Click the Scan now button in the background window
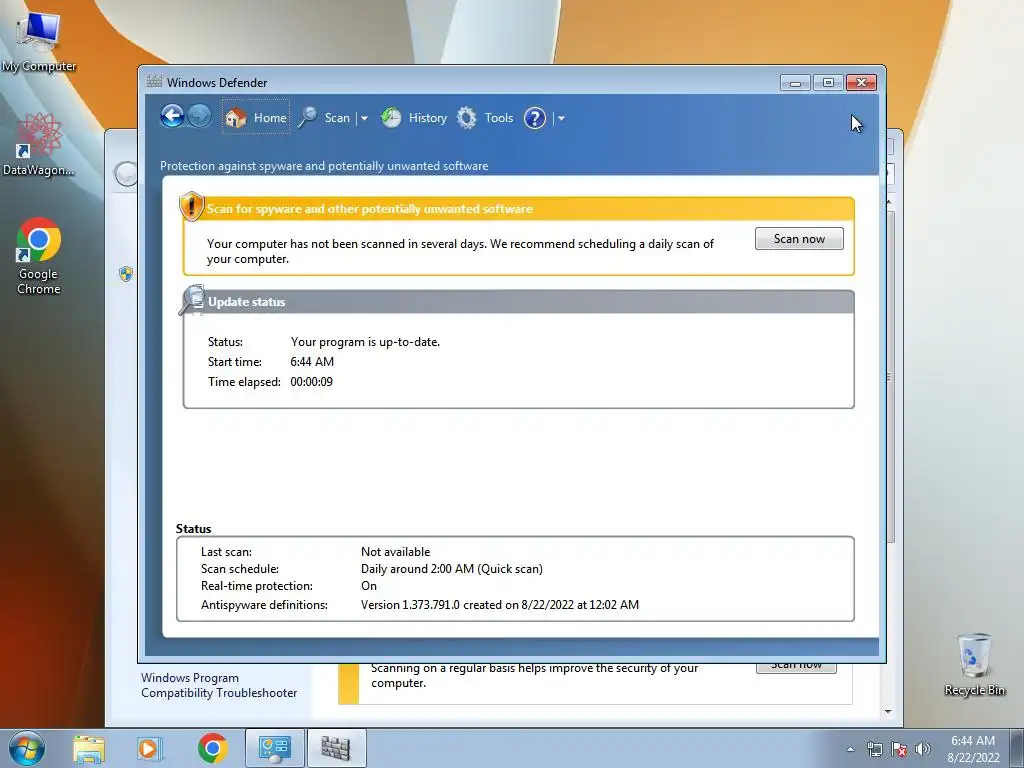This screenshot has width=1024, height=768. [796, 667]
